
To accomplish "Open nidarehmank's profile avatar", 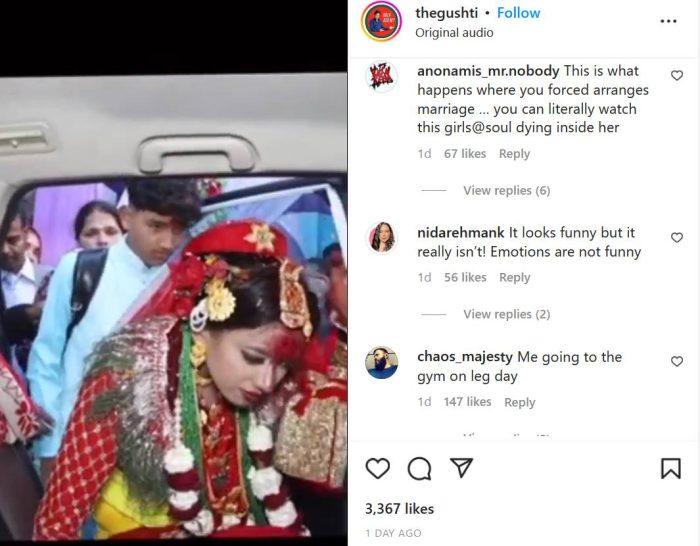I will coord(382,237).
